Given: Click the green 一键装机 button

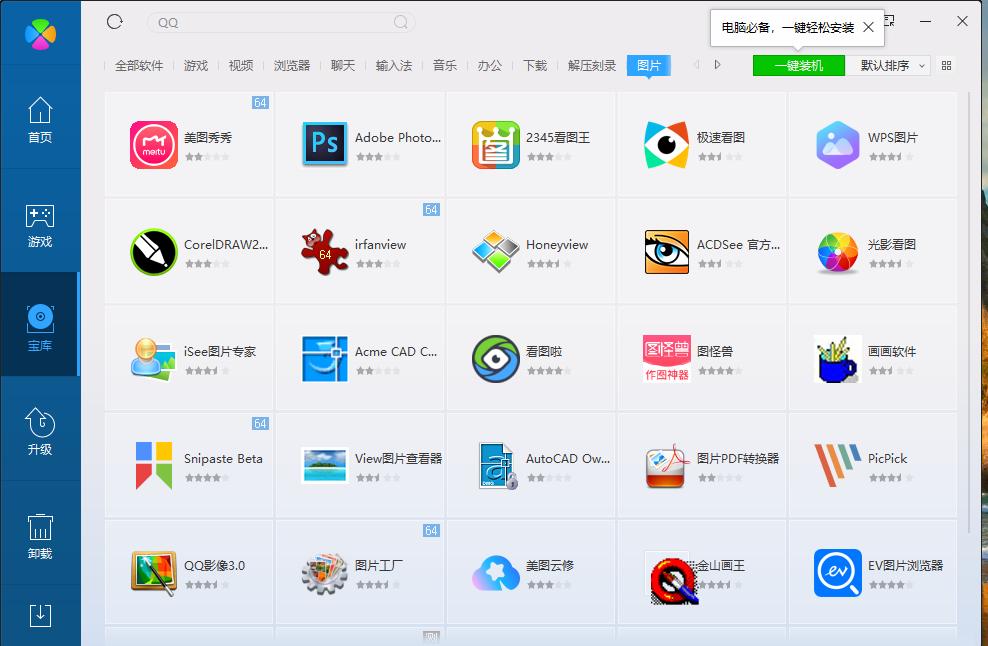Looking at the screenshot, I should [x=797, y=65].
